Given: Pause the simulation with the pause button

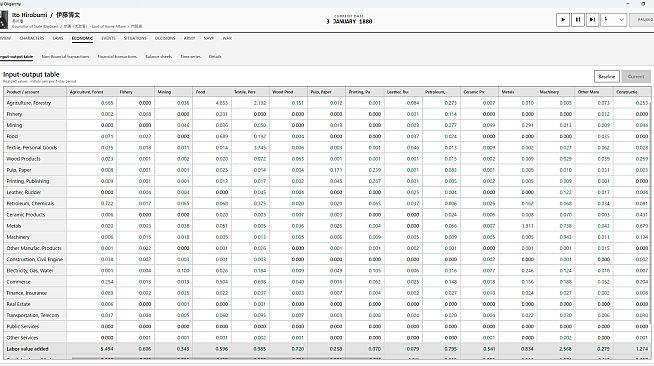Looking at the screenshot, I should tap(578, 20).
